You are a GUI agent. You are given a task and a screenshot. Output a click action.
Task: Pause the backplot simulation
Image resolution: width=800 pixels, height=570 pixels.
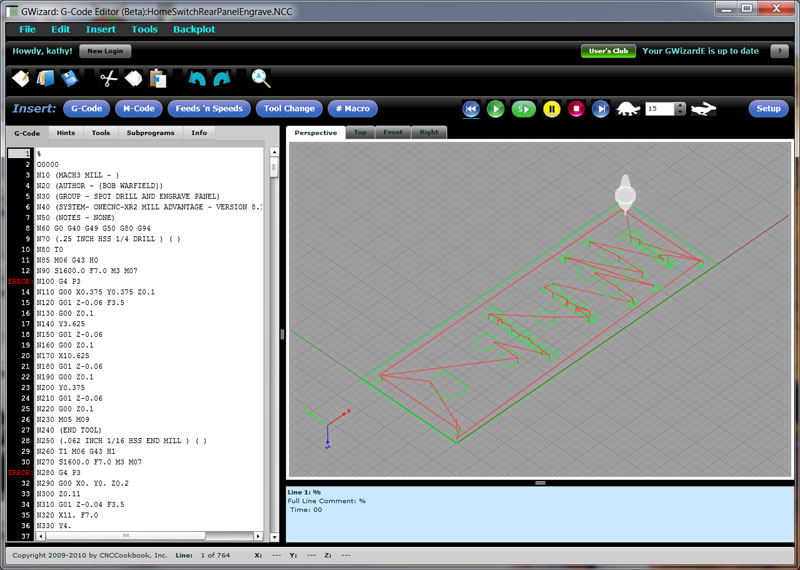[551, 109]
